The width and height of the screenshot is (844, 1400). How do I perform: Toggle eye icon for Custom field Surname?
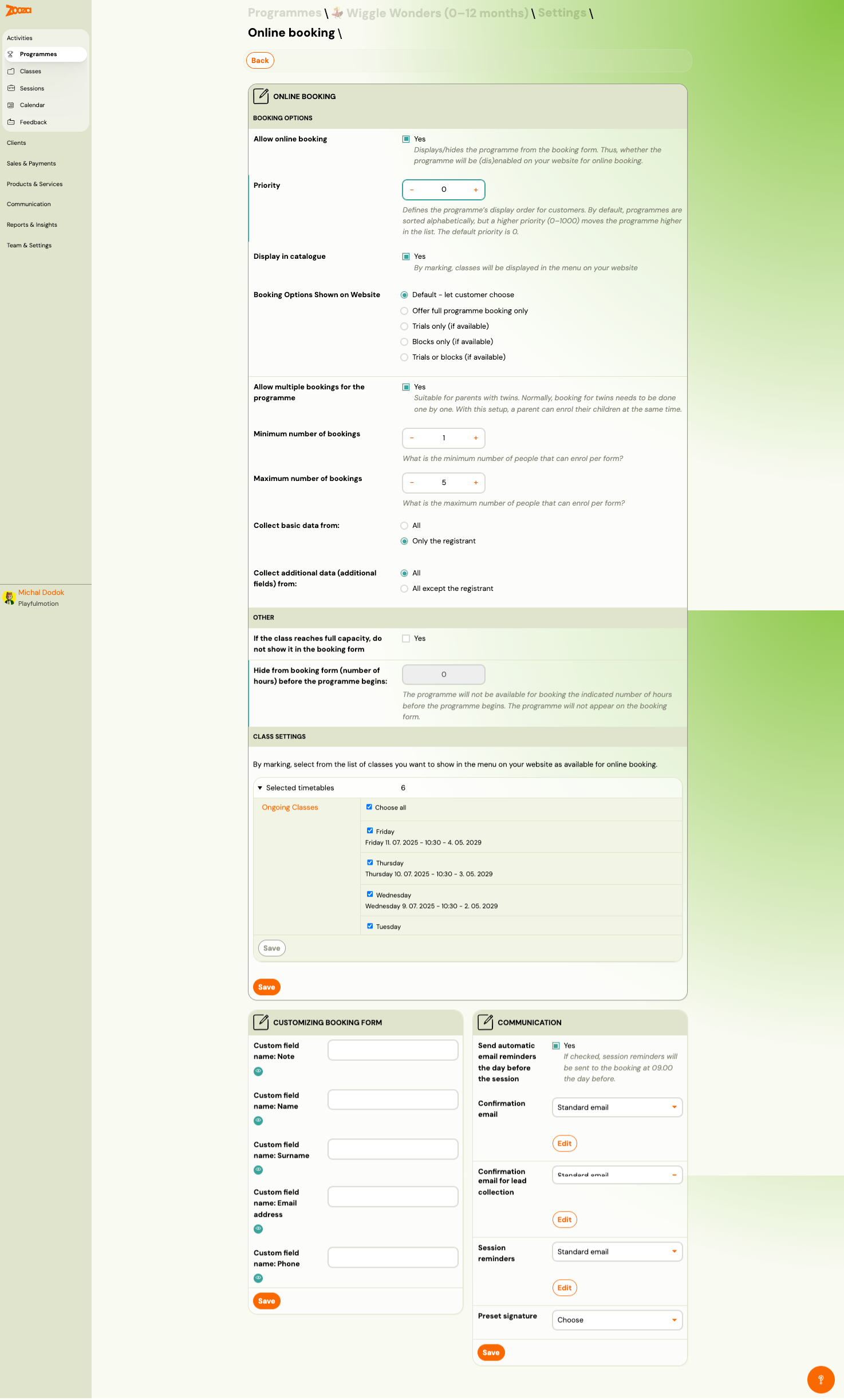(258, 1169)
